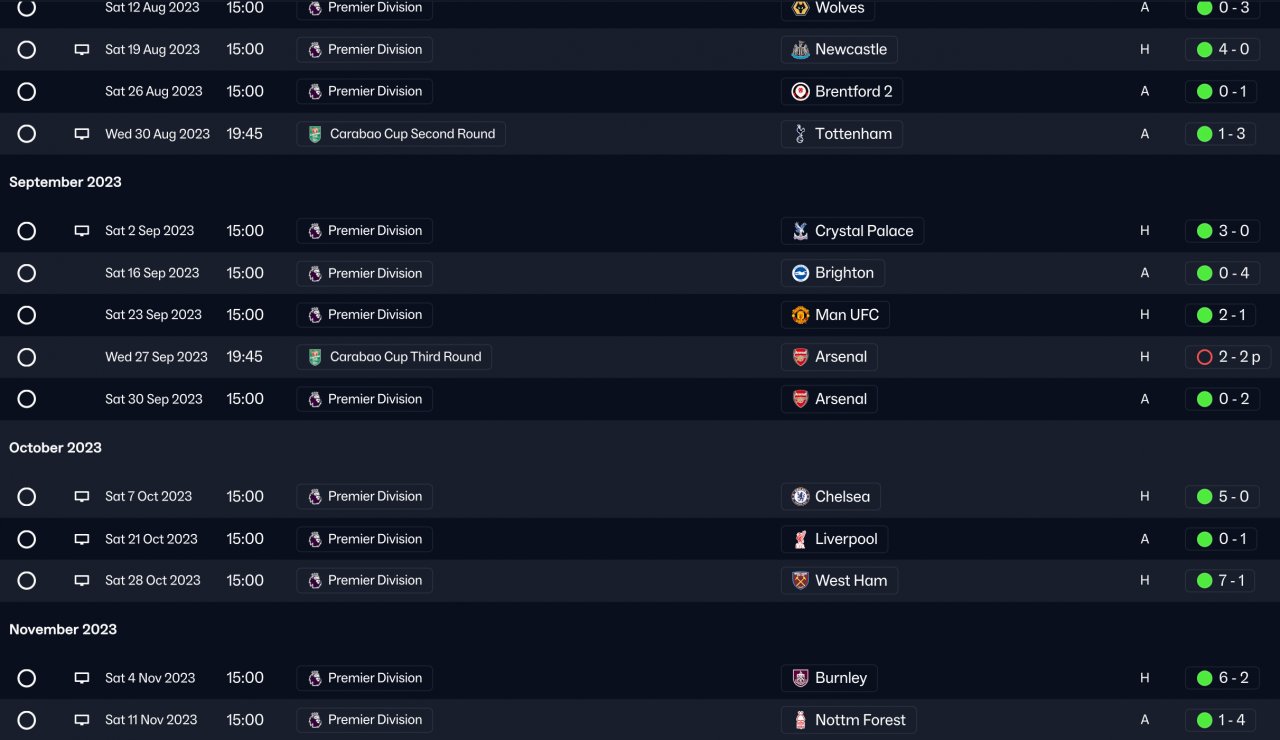Click the TV icon on the Chelsea fixture

(x=82, y=497)
